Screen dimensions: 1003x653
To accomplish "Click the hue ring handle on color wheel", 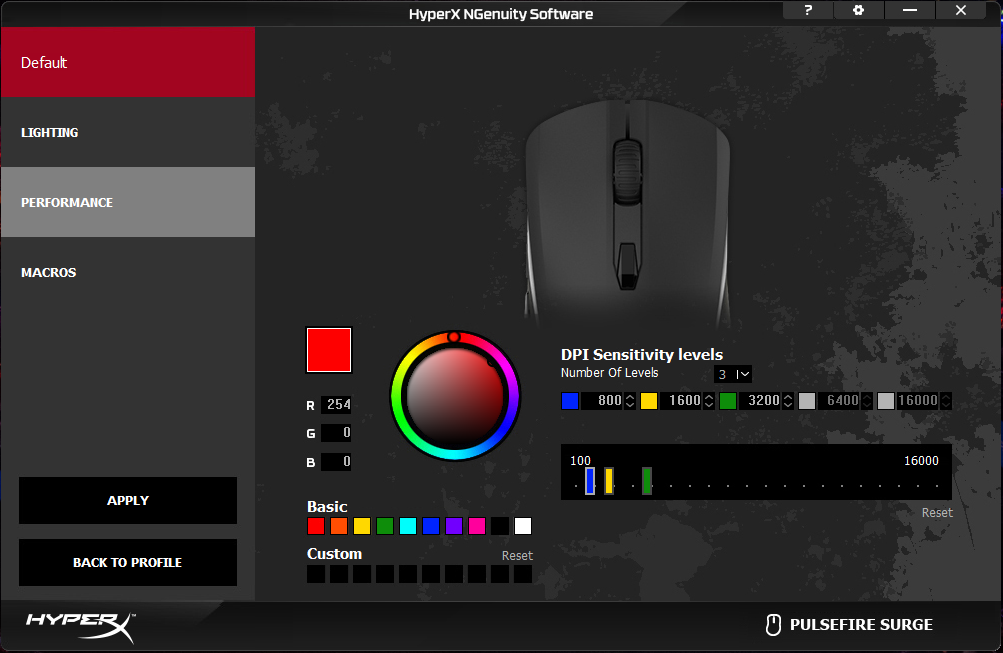I will 454,337.
